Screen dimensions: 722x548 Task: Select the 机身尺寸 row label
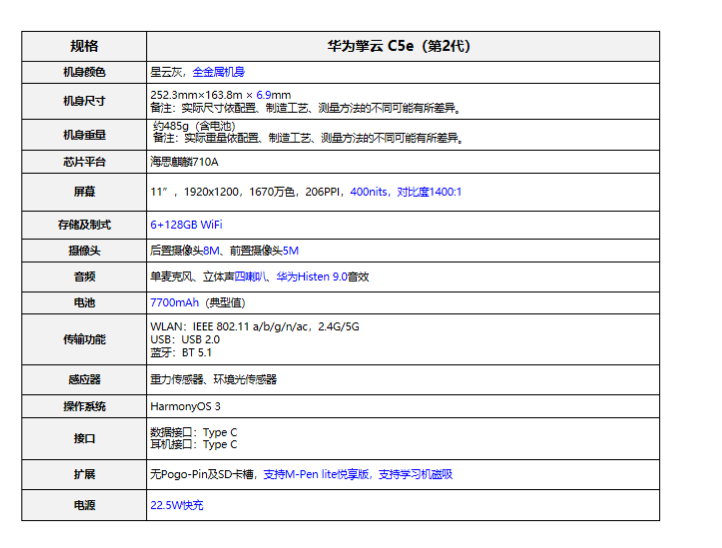pos(85,101)
